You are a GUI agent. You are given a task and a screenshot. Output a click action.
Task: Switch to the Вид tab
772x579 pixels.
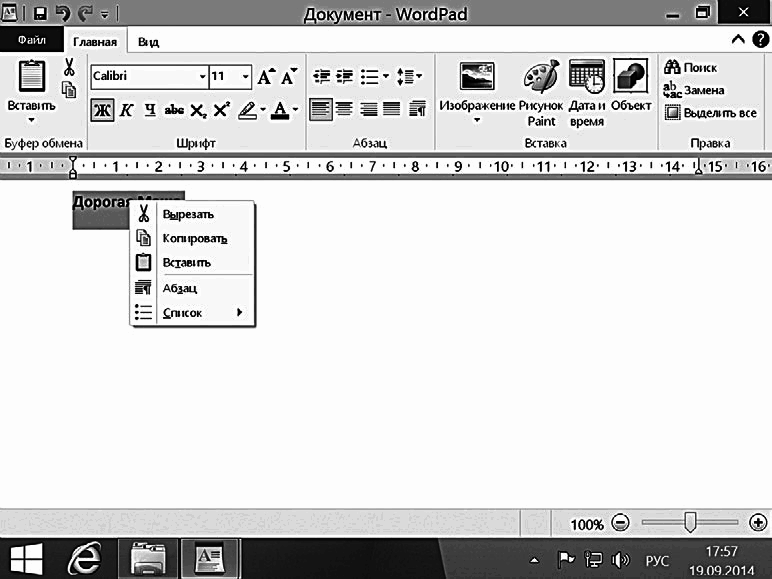click(x=148, y=42)
